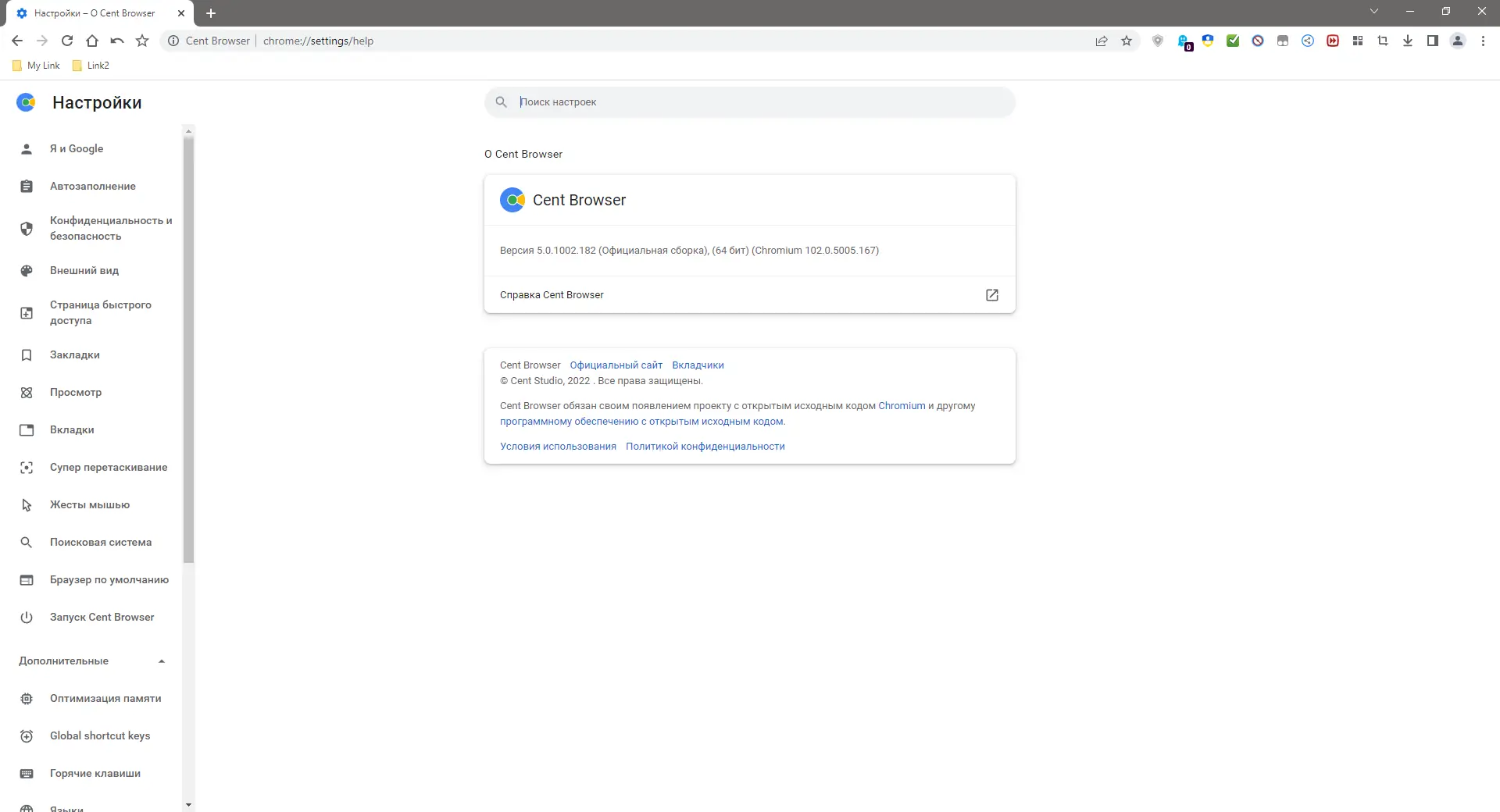Open the open-source software link

point(641,421)
